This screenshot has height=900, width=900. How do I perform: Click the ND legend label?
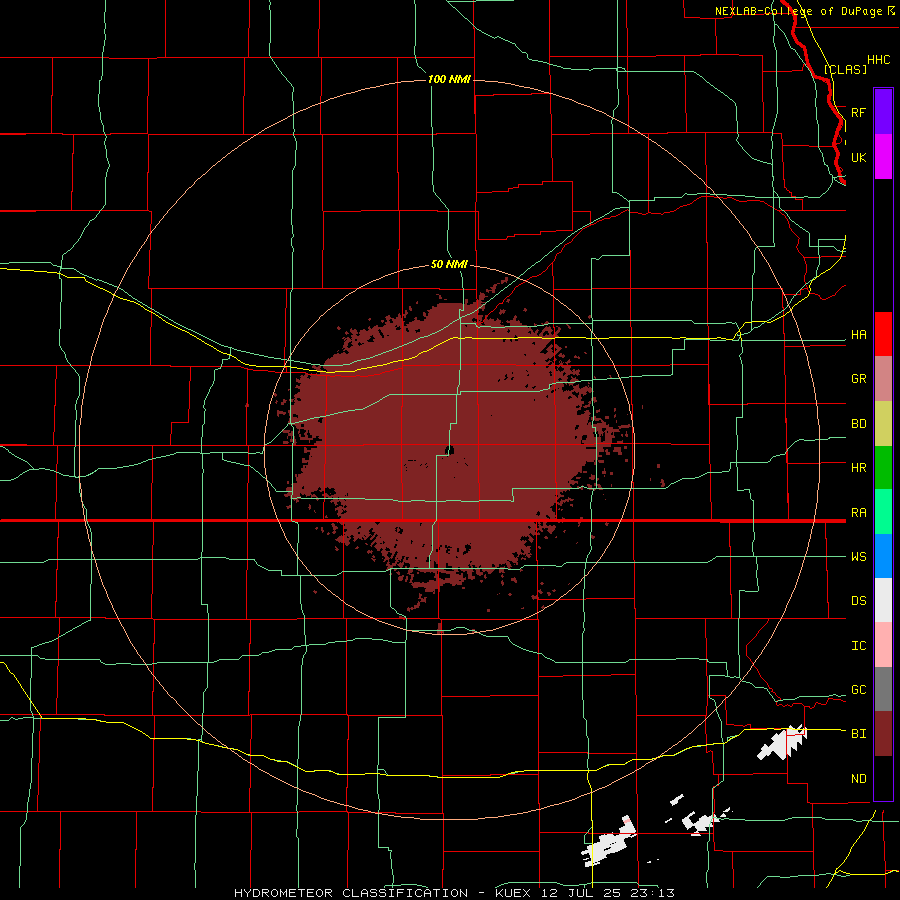[858, 779]
